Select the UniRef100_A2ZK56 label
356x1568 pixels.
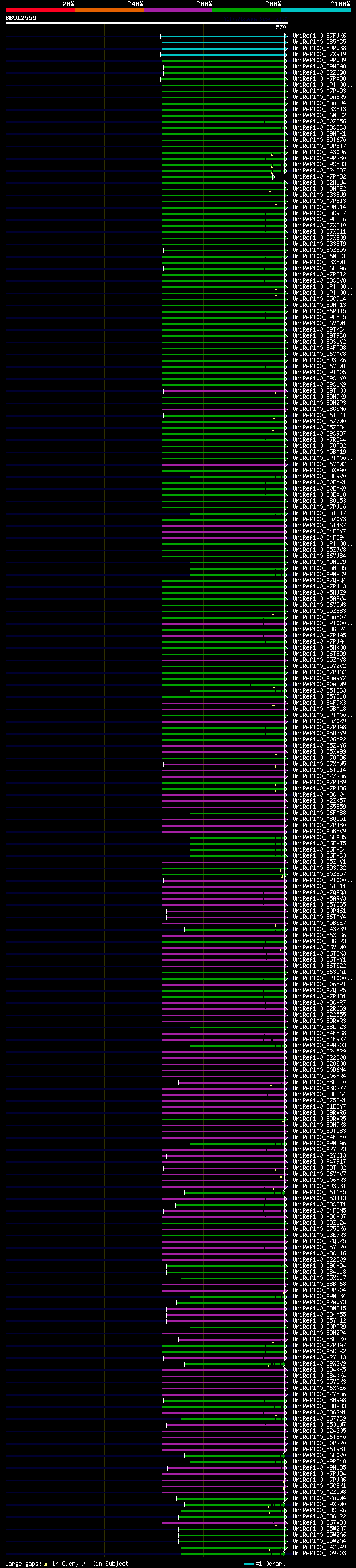[x=319, y=776]
